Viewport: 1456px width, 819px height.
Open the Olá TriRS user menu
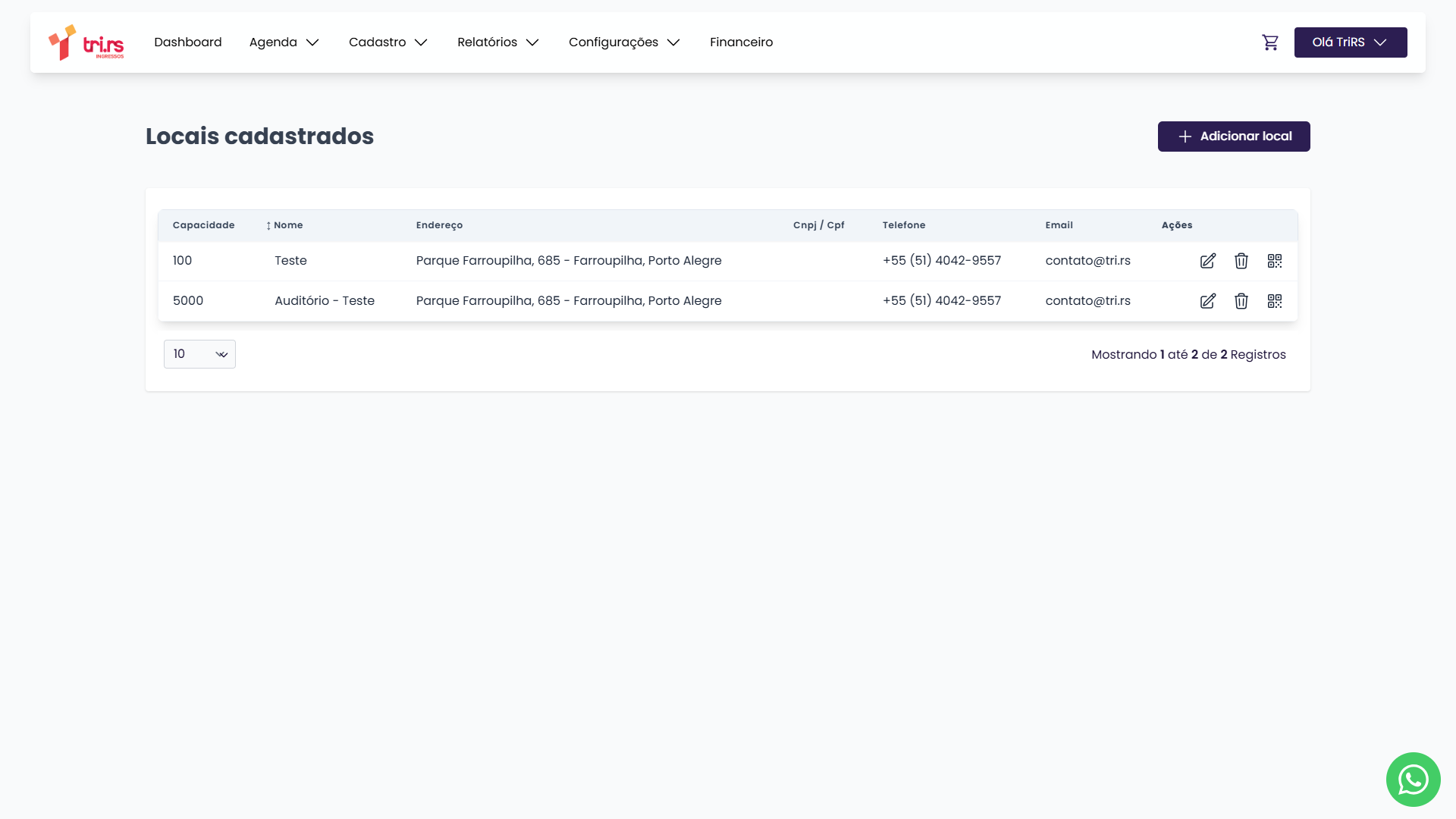click(x=1350, y=42)
